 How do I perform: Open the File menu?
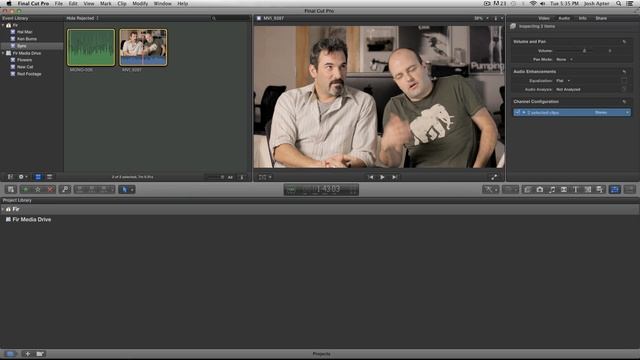click(x=59, y=3)
